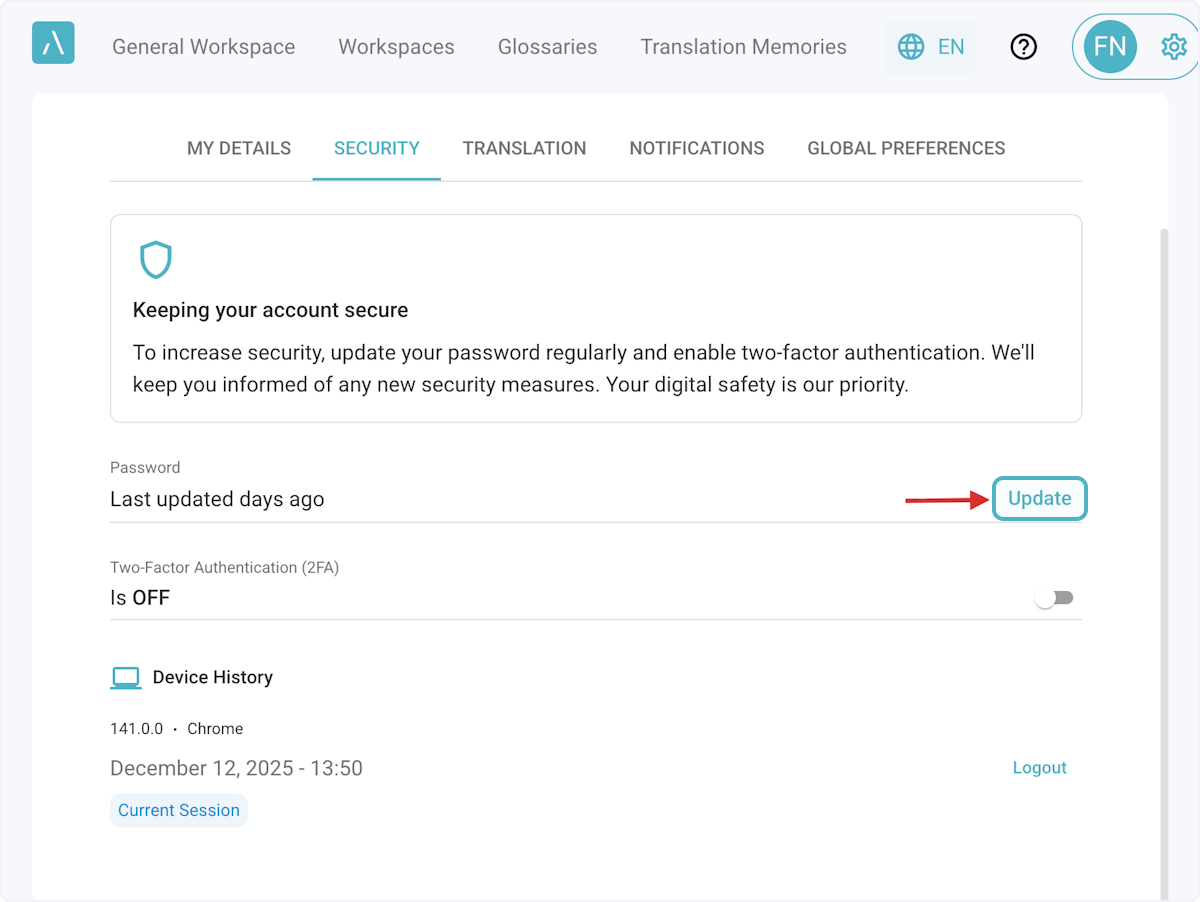This screenshot has height=902, width=1200.
Task: Click Update to change the password
Action: point(1039,498)
